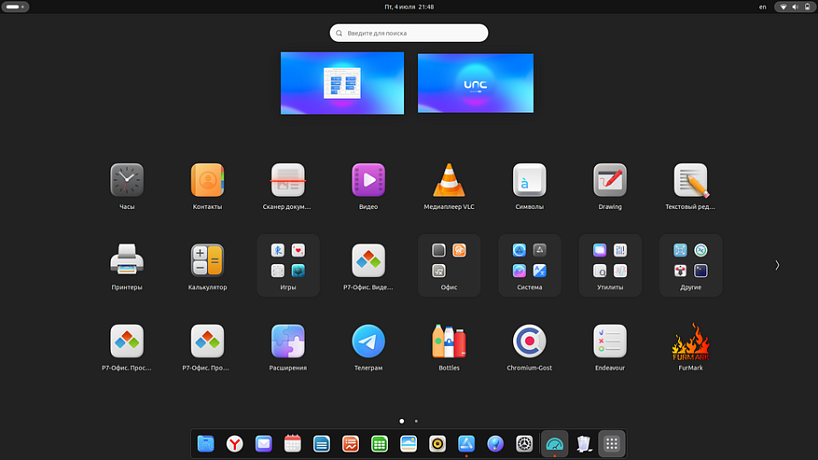Open the Bottles application
Viewport: 818px width, 460px height.
[449, 342]
